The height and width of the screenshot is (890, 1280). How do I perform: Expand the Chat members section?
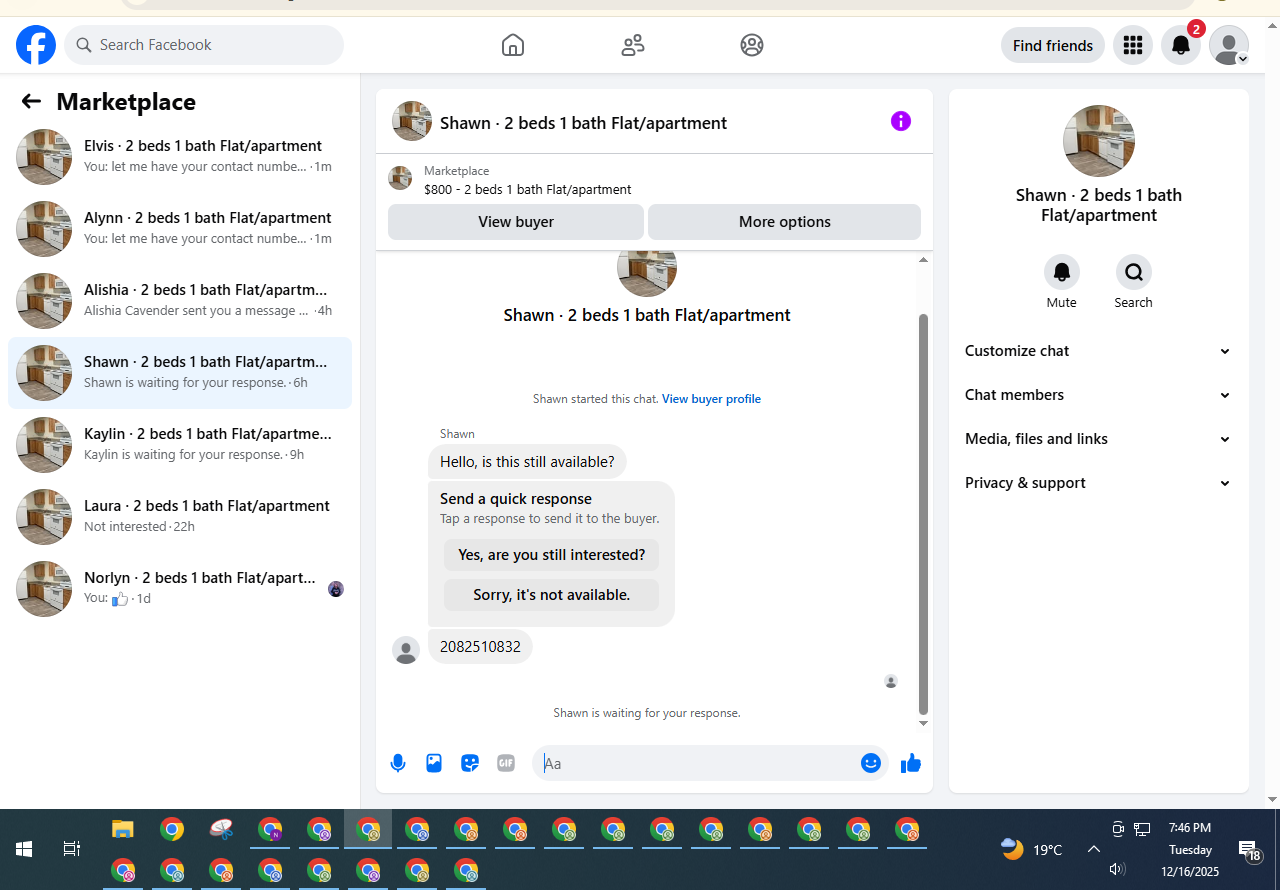click(1099, 395)
